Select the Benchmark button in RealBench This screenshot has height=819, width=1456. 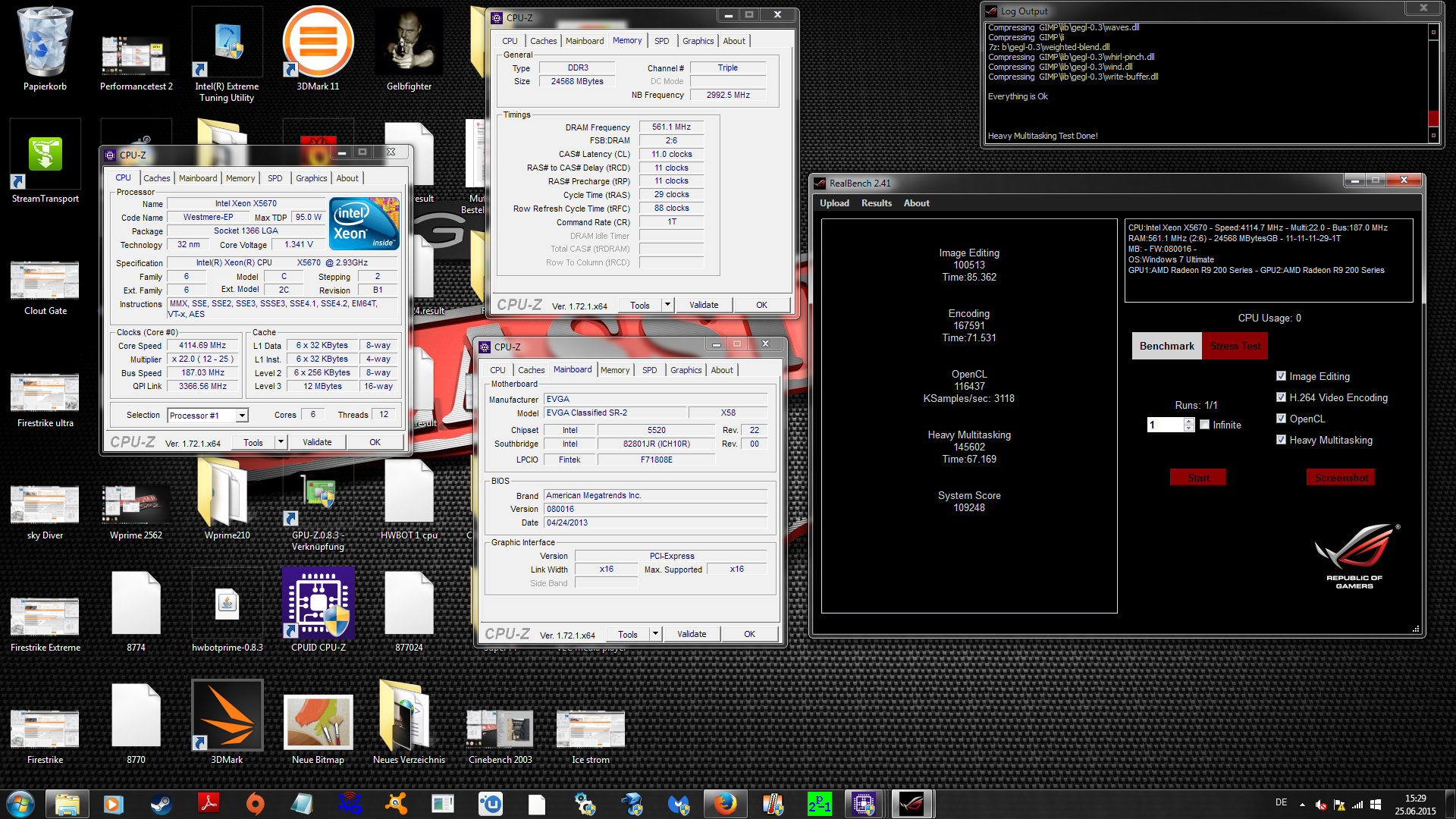point(1167,346)
